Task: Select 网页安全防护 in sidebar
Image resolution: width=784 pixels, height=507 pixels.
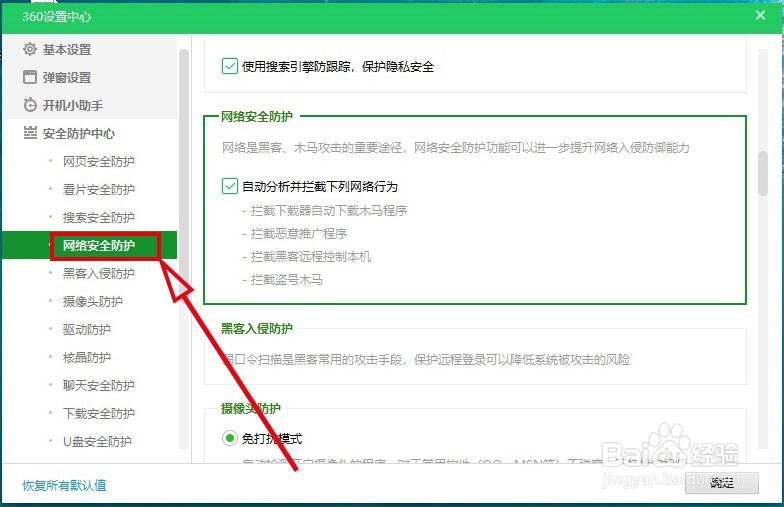Action: click(x=98, y=162)
